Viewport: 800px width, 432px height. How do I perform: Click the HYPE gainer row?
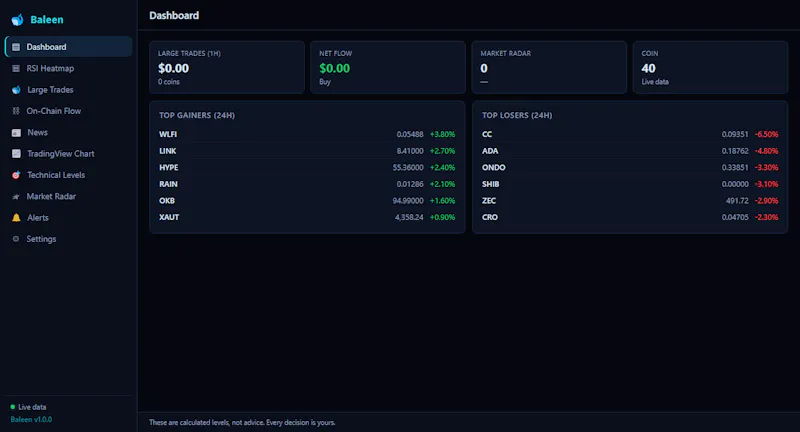(x=307, y=167)
